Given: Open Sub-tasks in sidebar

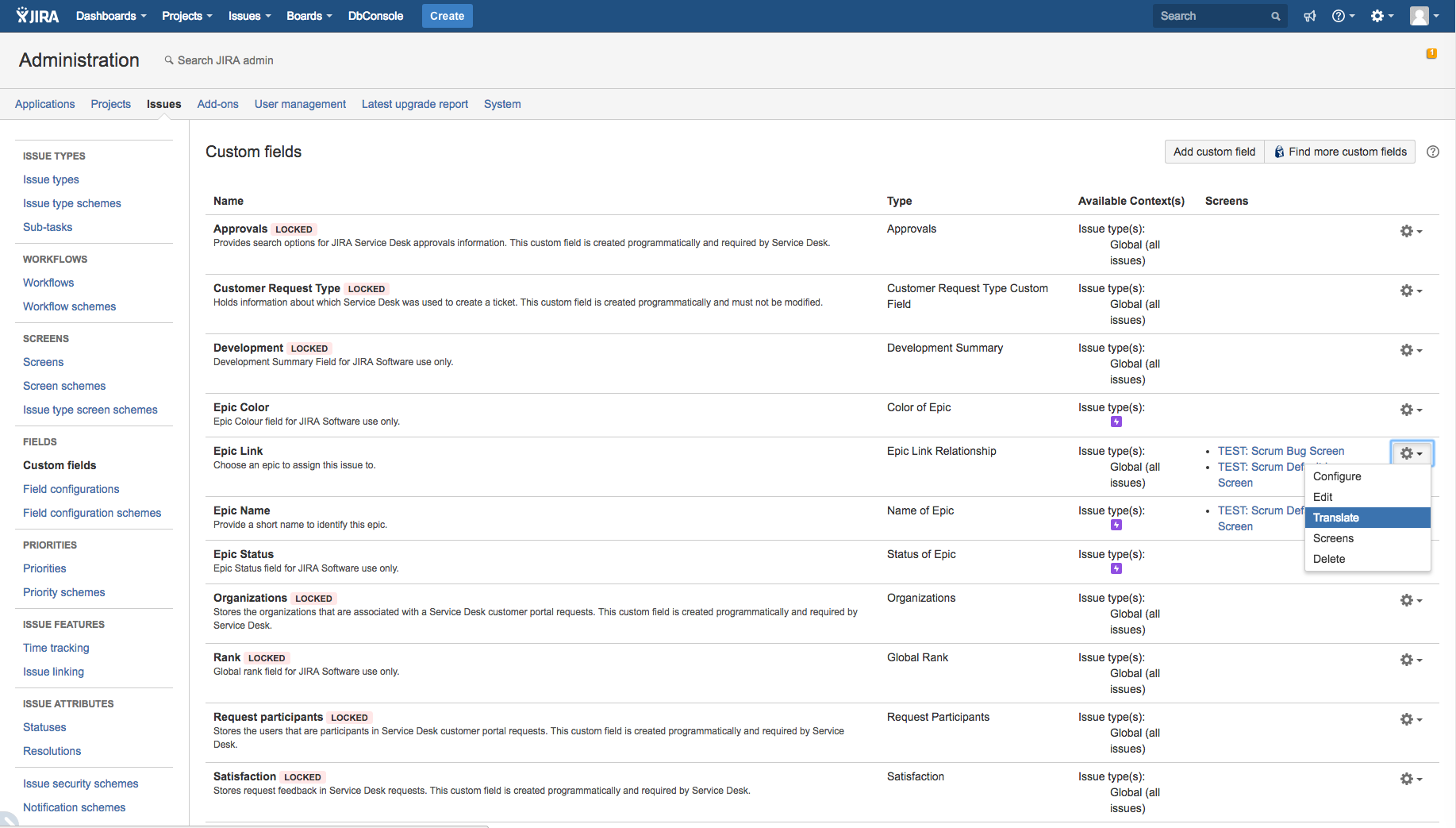Looking at the screenshot, I should point(48,227).
